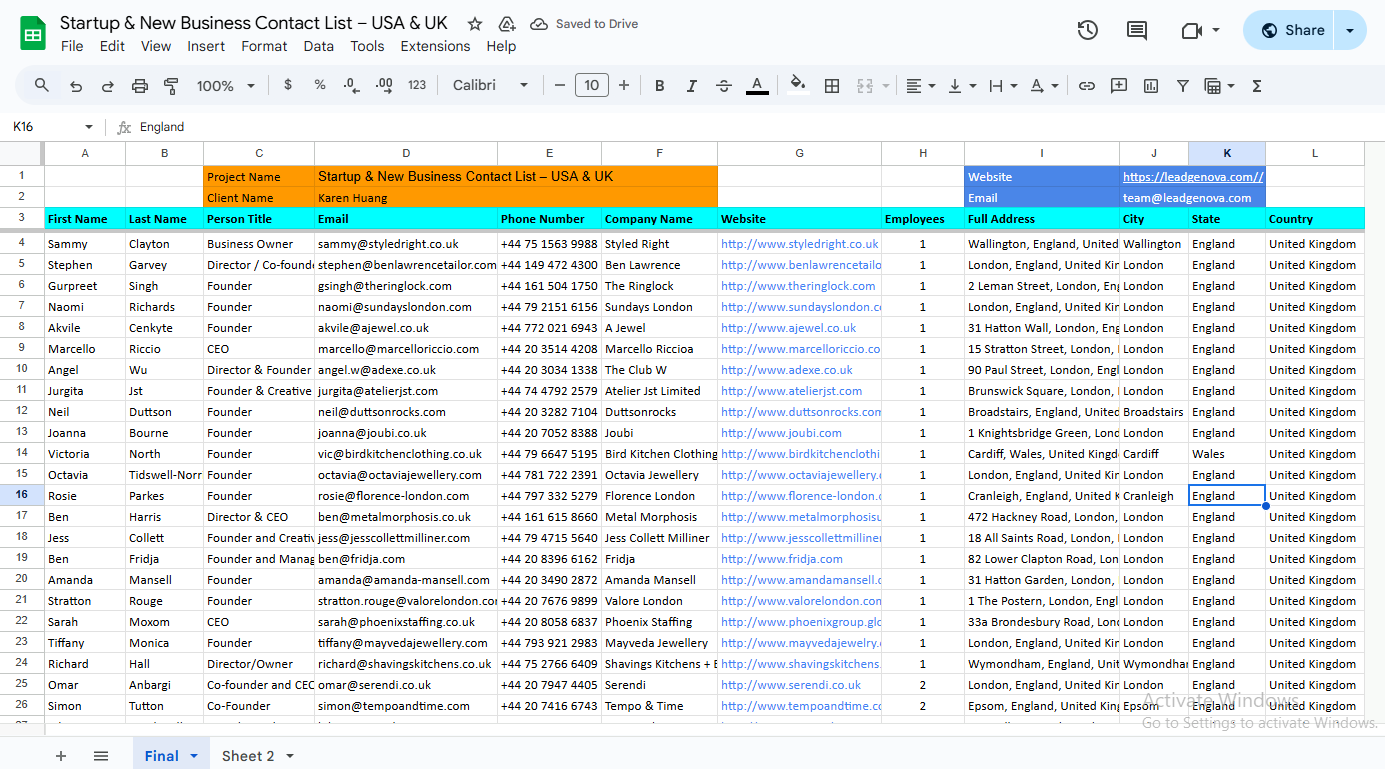
Task: Open version history clock icon
Action: pyautogui.click(x=1088, y=30)
